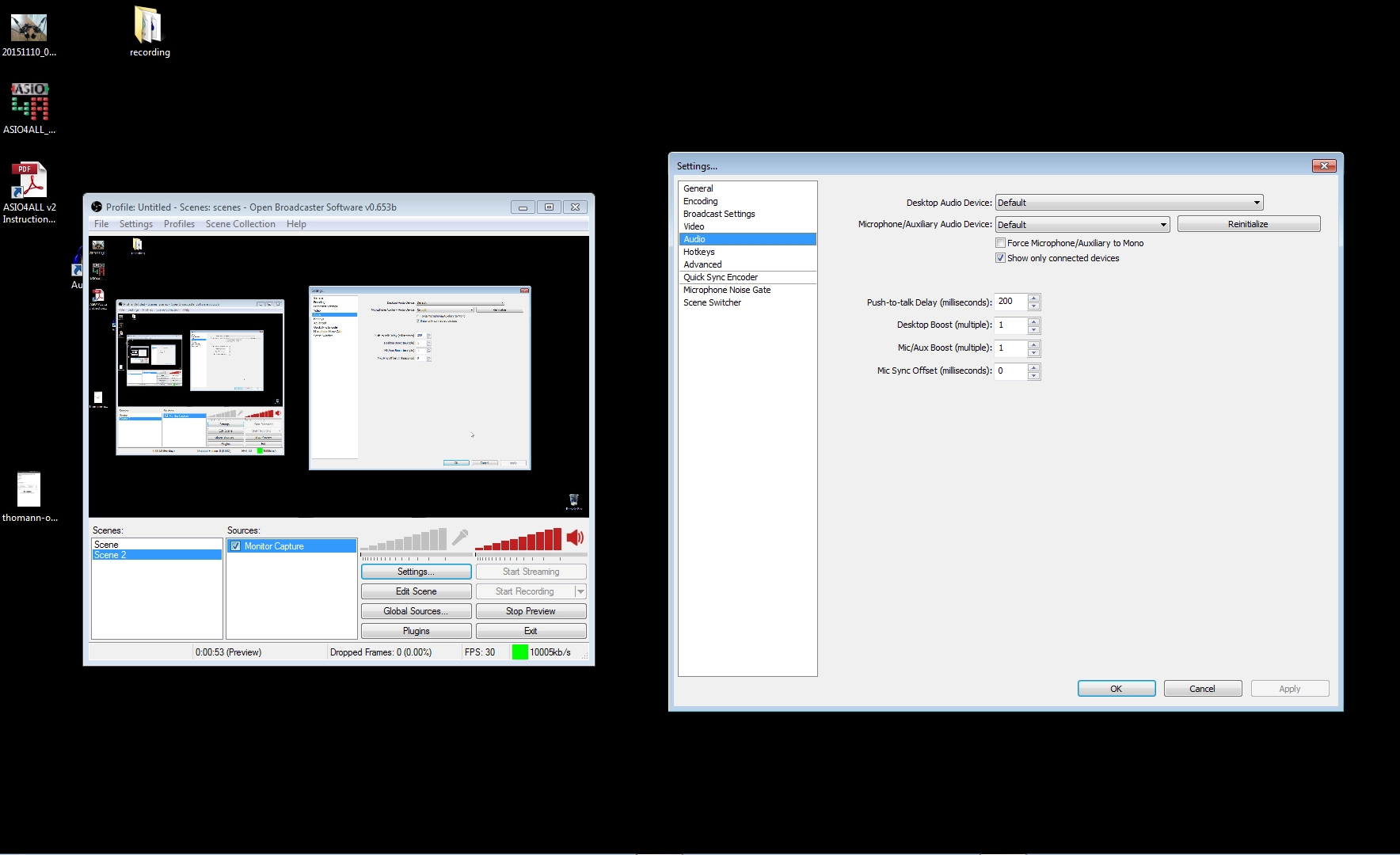Select 'Scene' in Scenes list
Image resolution: width=1400 pixels, height=855 pixels.
pyautogui.click(x=157, y=545)
